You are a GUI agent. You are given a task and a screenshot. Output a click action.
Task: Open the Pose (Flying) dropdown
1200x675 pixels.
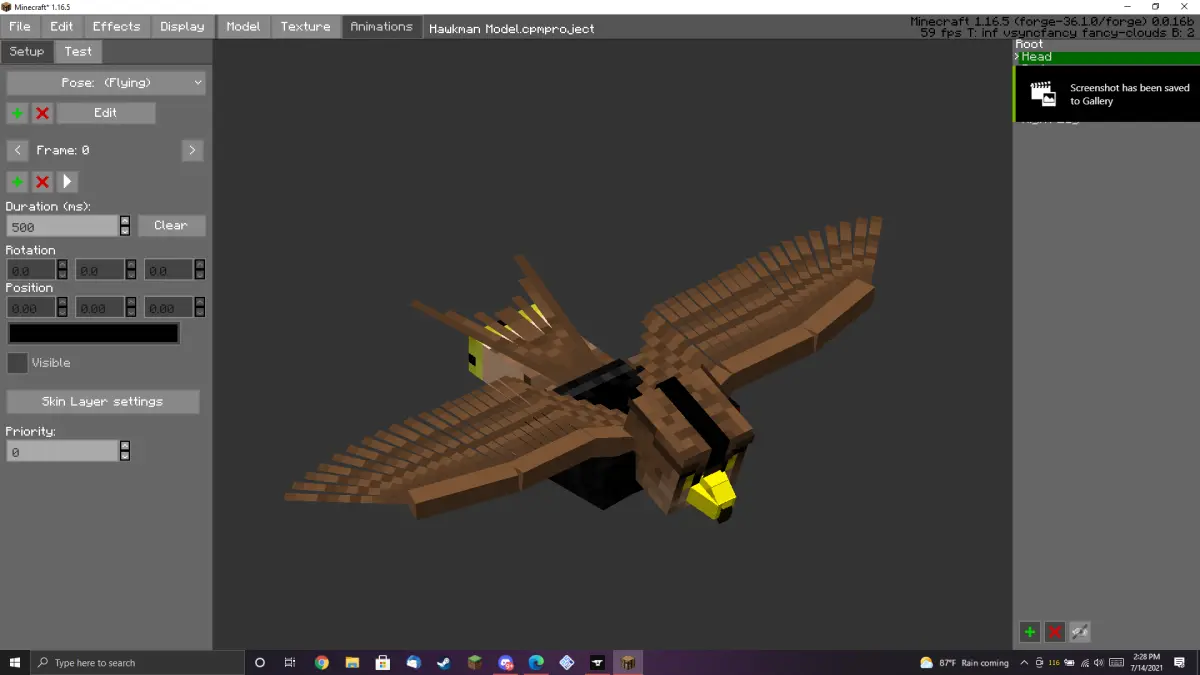106,83
